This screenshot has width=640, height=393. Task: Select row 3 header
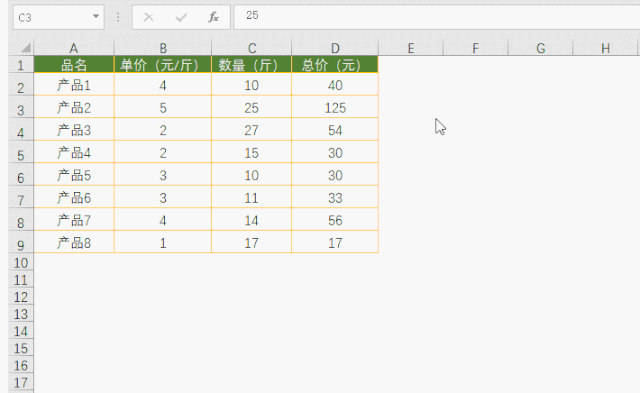point(21,108)
